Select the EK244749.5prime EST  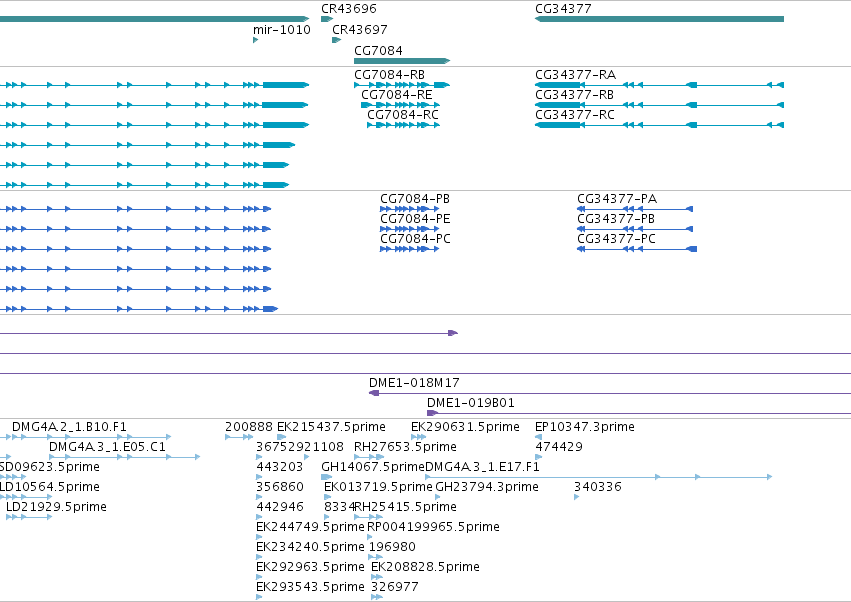tap(310, 528)
